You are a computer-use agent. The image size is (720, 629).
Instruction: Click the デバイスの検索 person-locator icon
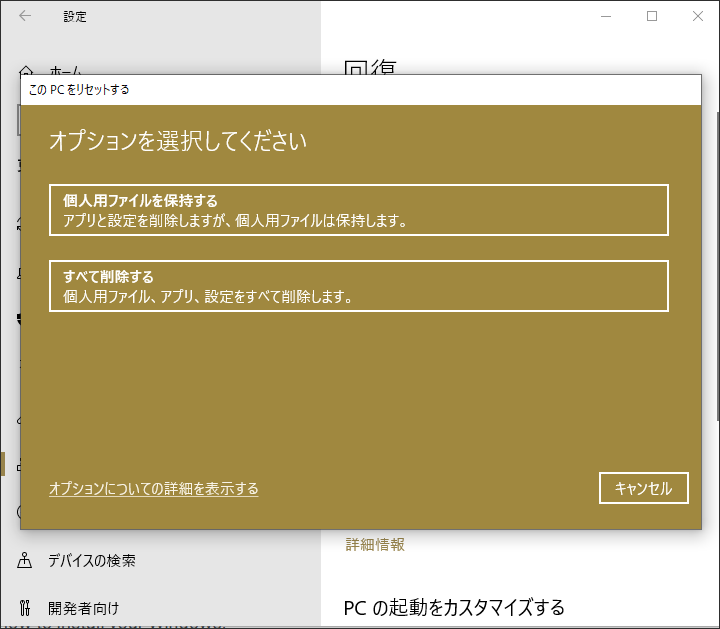(24, 560)
